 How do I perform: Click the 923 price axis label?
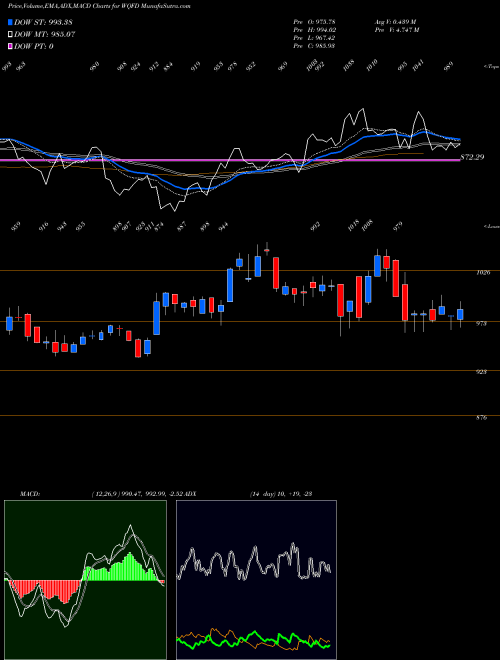pos(481,372)
